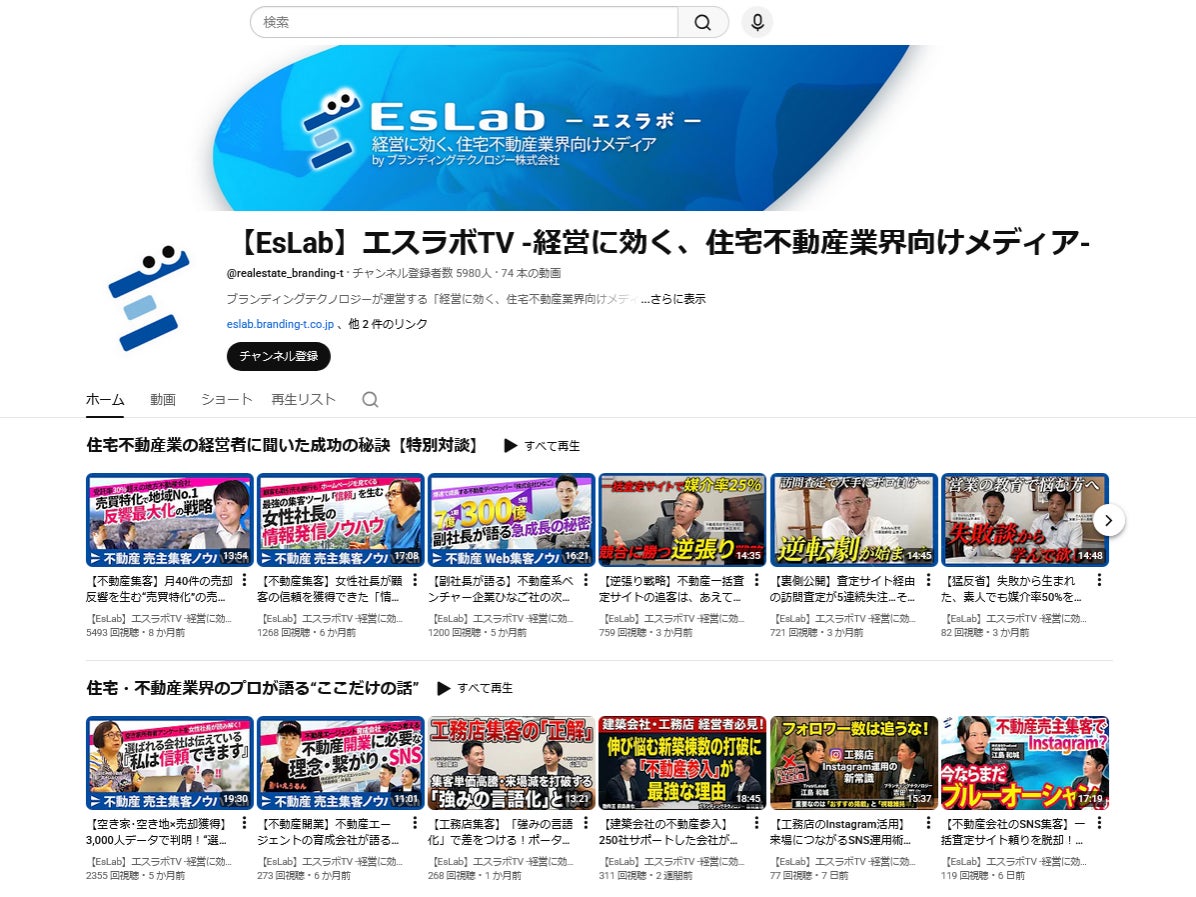Select the ホーム tab
The height and width of the screenshot is (897, 1196).
pos(104,400)
